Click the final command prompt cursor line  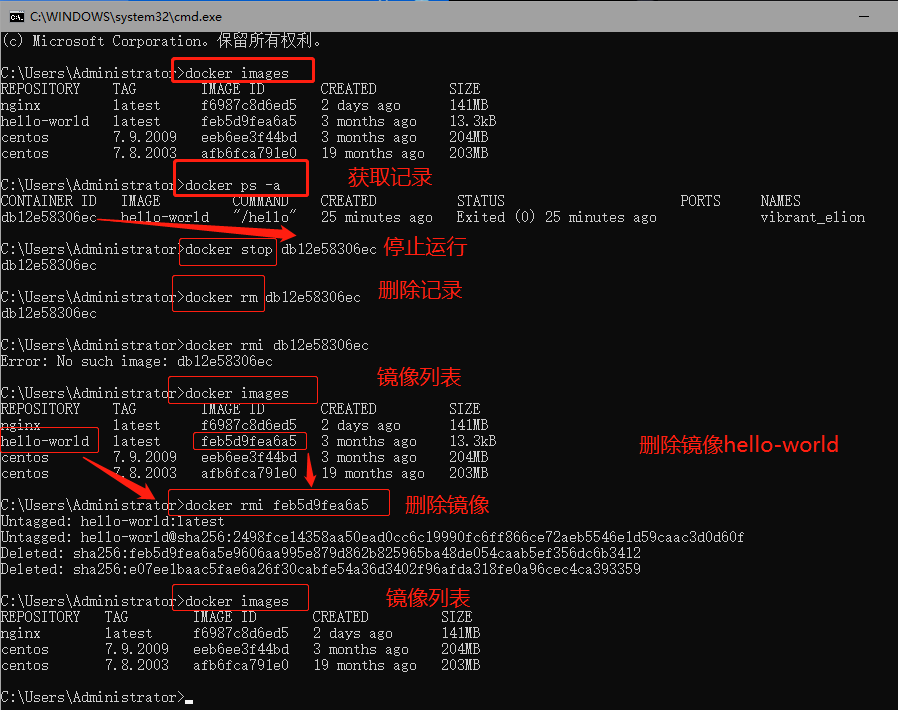pos(97,697)
